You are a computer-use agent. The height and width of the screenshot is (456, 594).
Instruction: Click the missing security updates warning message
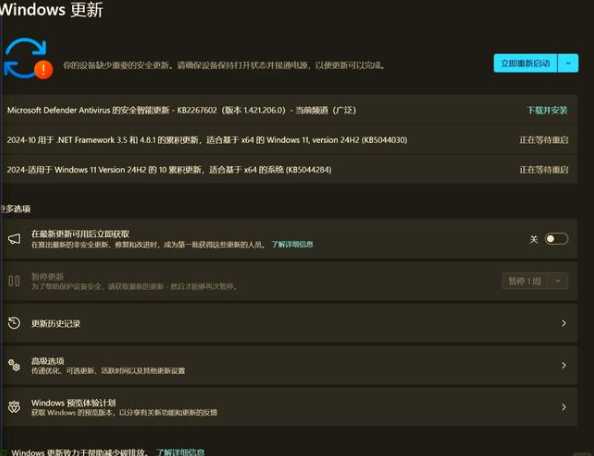point(224,65)
